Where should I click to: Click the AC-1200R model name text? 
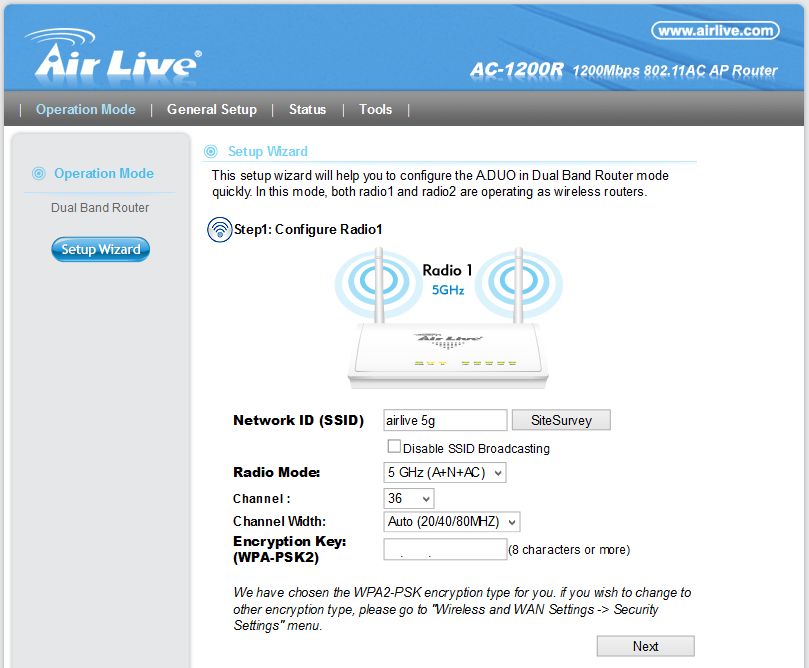(x=517, y=69)
